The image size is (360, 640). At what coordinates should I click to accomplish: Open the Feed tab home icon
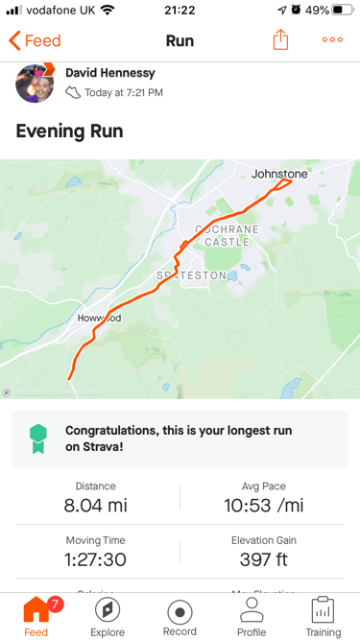coord(36,609)
